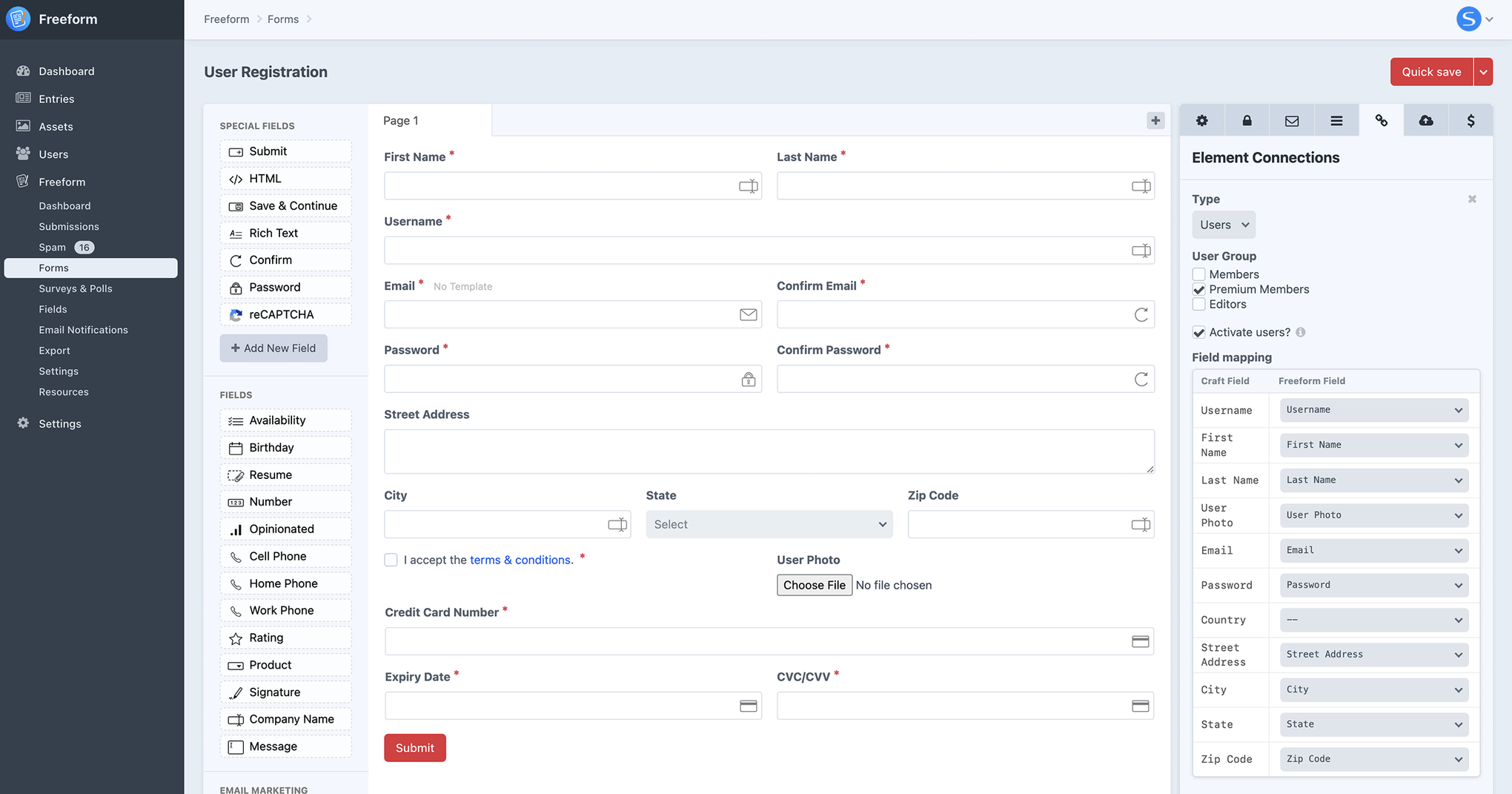1512x794 pixels.
Task: Open the form Settings gear tab
Action: pyautogui.click(x=1202, y=119)
